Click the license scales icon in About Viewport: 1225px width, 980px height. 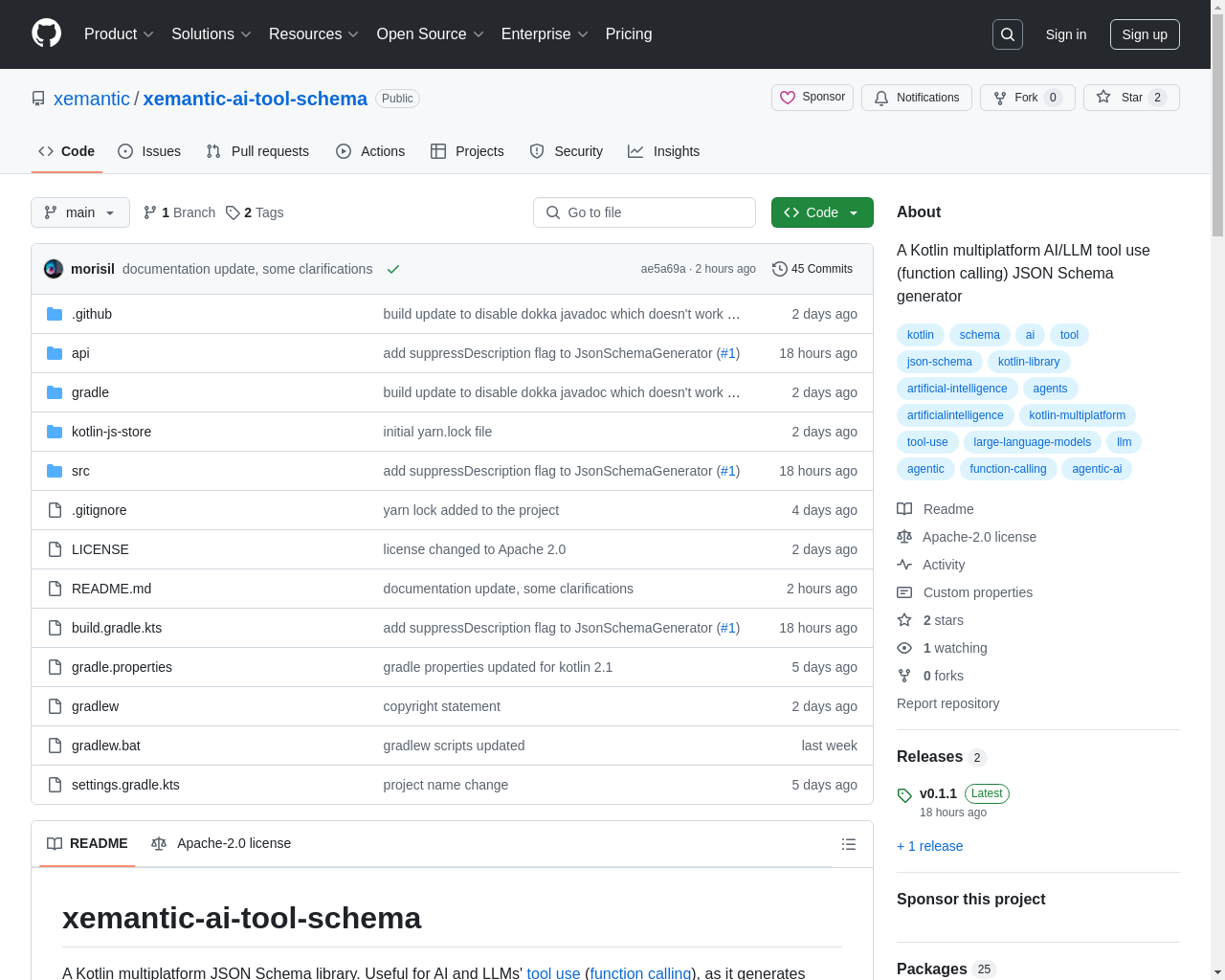[x=904, y=537]
